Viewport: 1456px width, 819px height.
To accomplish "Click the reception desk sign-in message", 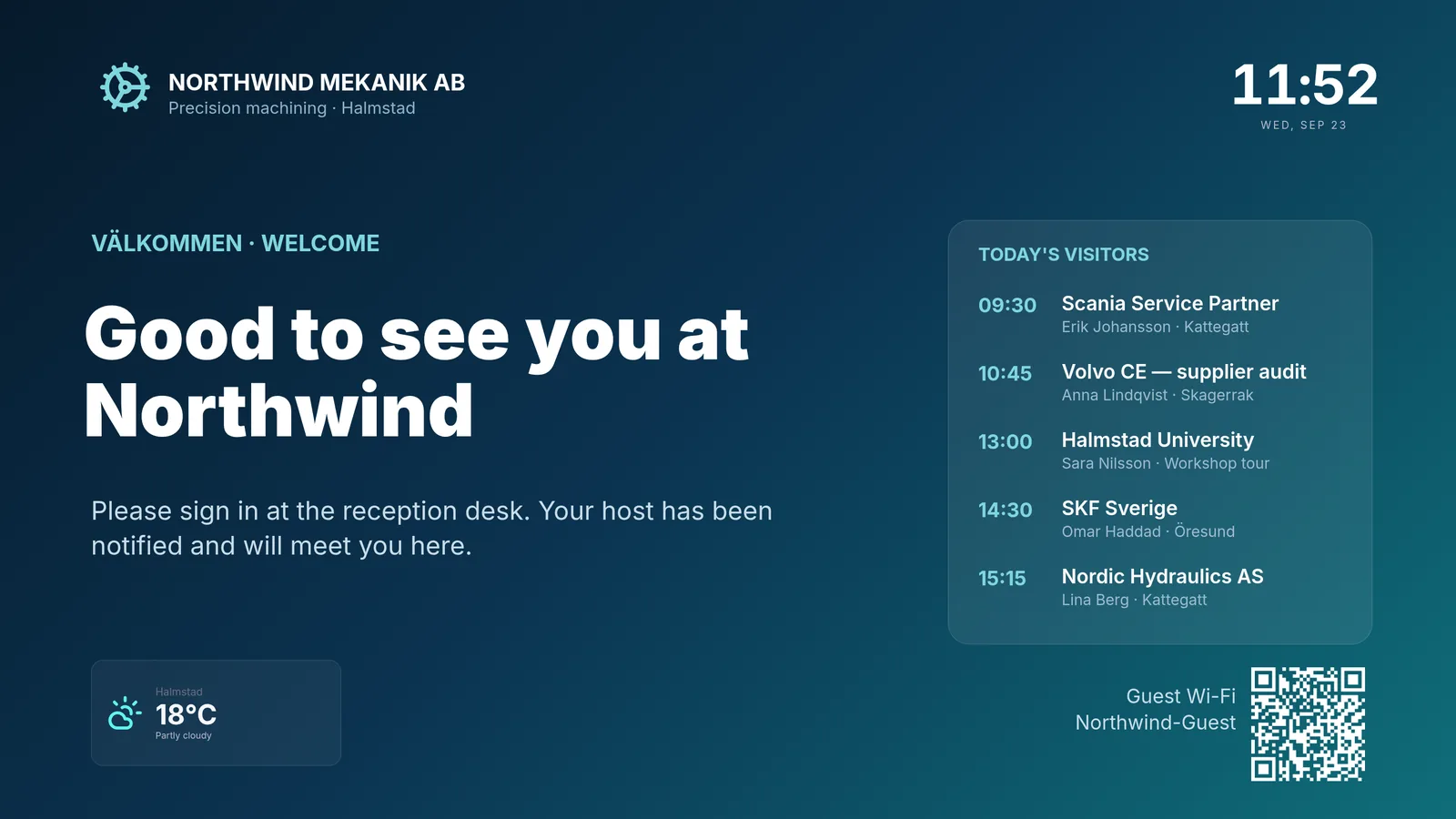I will coord(431,528).
